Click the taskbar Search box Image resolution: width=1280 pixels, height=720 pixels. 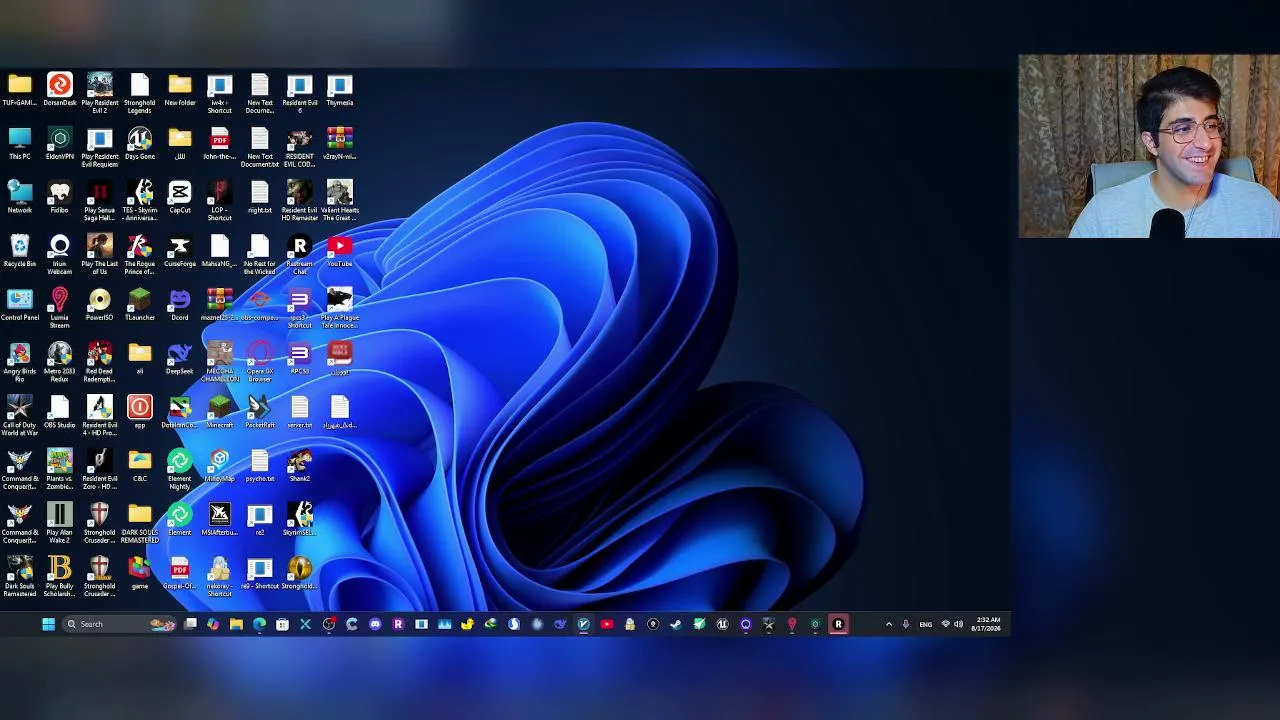point(120,624)
